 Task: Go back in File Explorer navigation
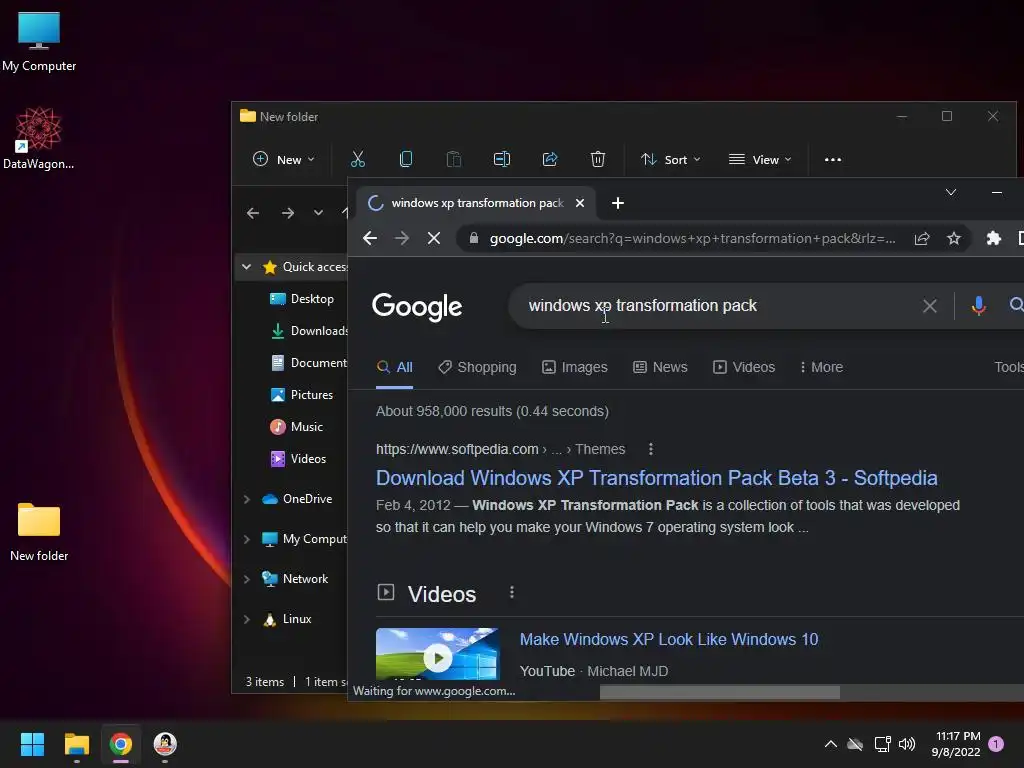point(253,213)
